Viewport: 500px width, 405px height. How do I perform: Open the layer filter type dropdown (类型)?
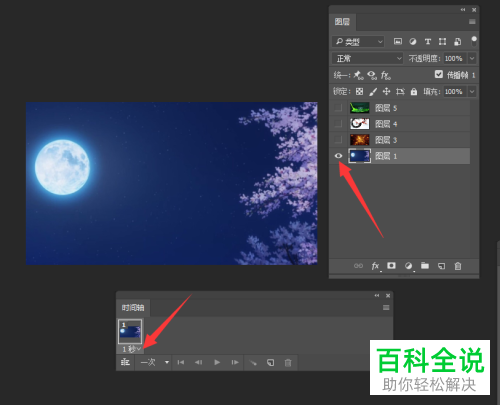(x=358, y=42)
